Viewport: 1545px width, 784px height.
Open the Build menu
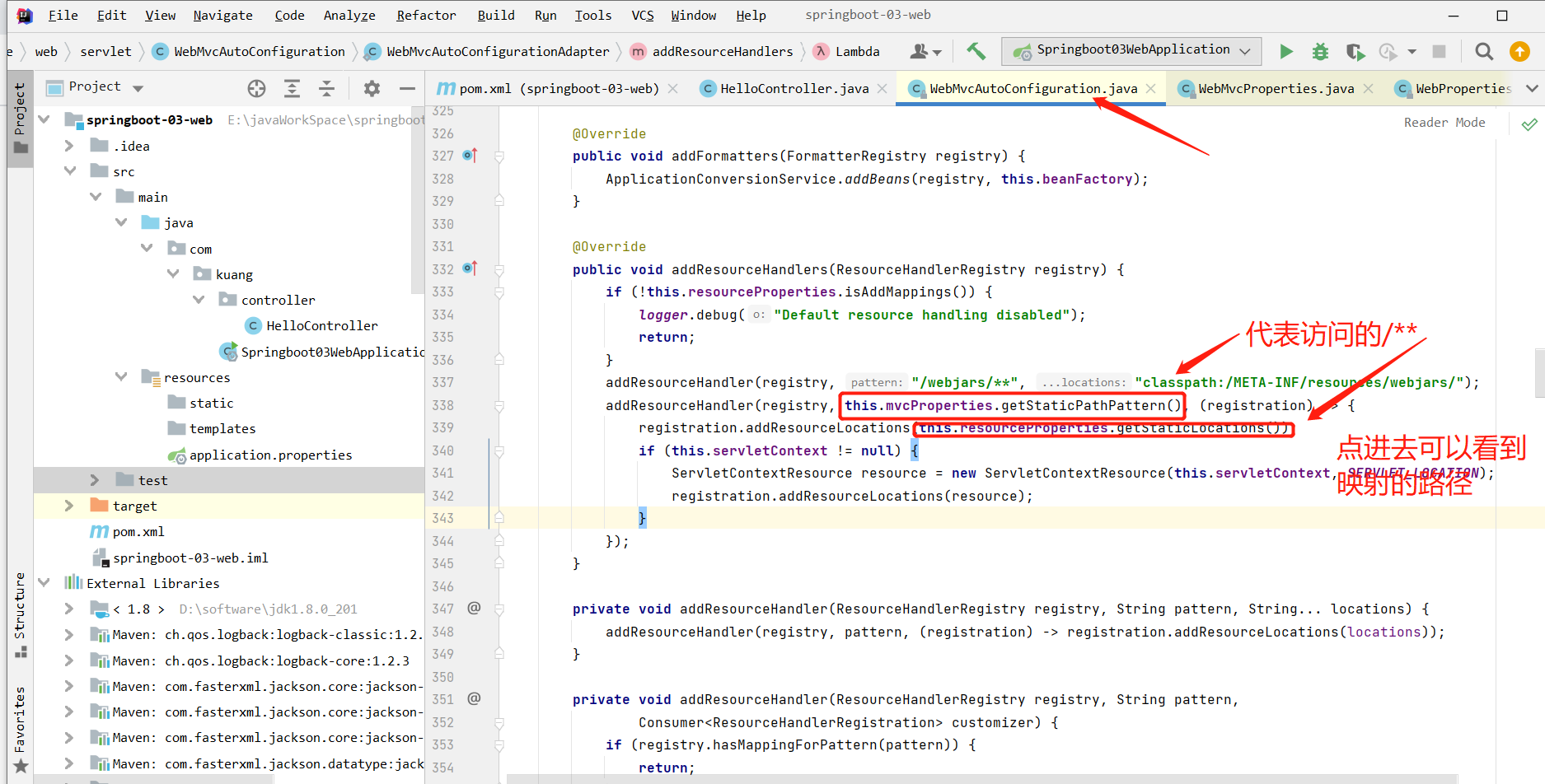(496, 15)
